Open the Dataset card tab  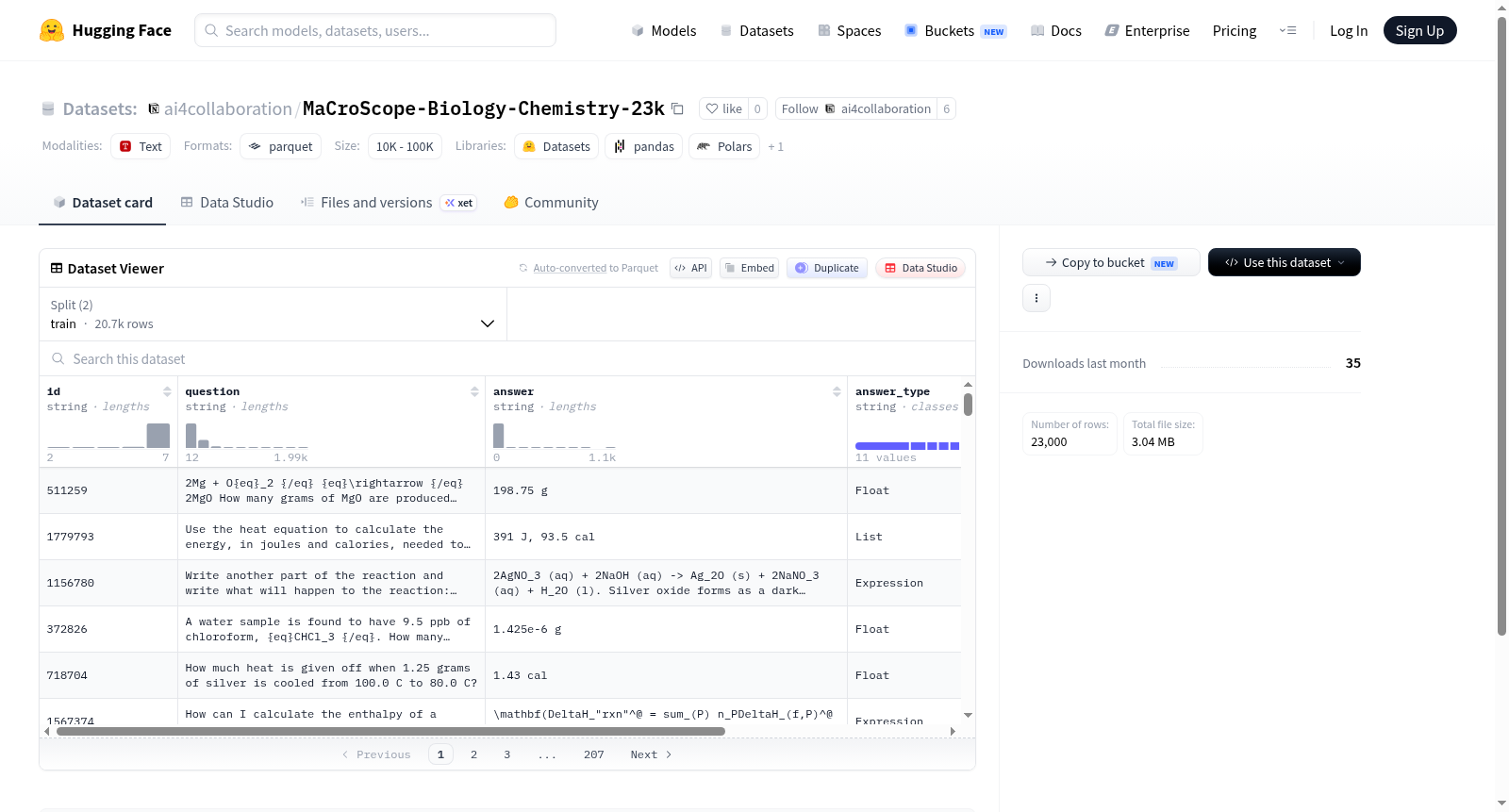click(x=103, y=203)
